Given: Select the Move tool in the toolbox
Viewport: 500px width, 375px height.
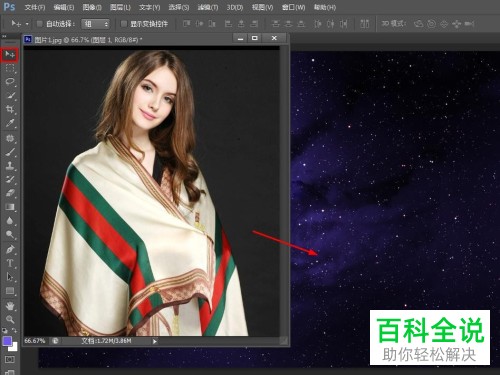Looking at the screenshot, I should pos(10,55).
